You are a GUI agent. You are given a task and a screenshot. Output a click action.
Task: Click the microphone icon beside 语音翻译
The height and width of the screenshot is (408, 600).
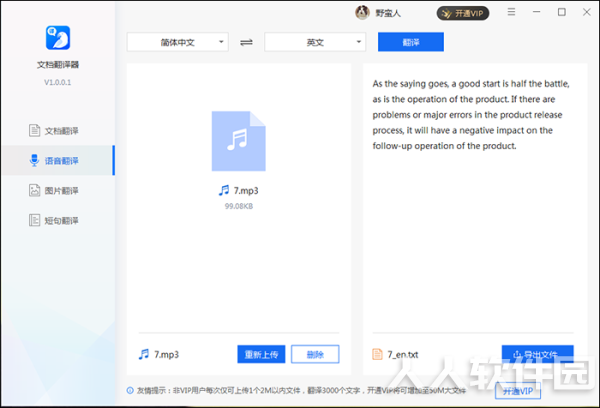(34, 160)
